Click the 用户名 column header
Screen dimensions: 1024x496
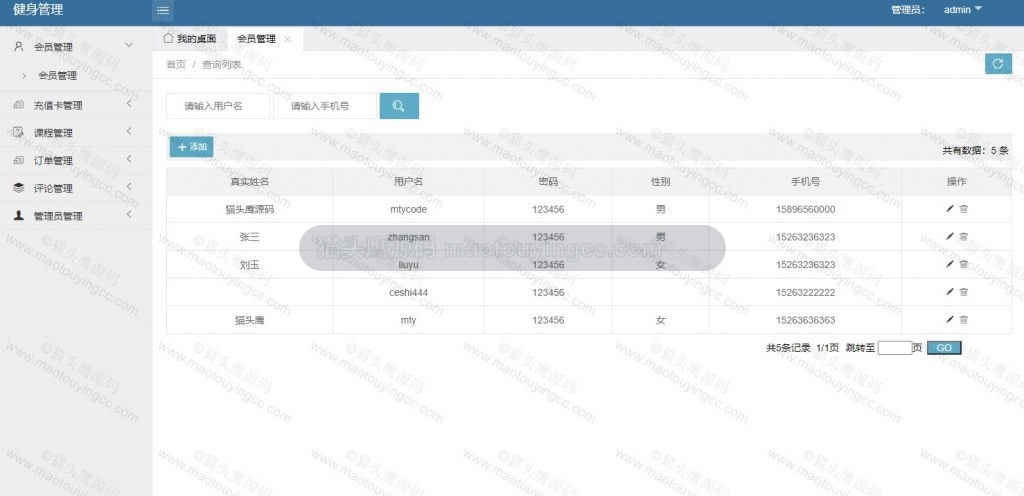pyautogui.click(x=408, y=181)
